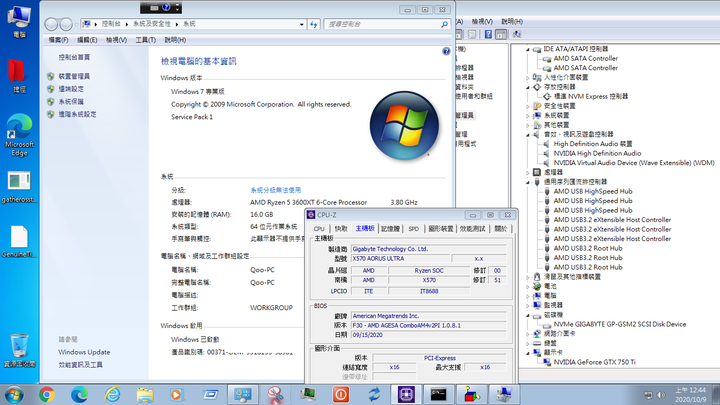Image resolution: width=720 pixels, height=405 pixels.
Task: Click the Windows Start orb
Action: point(14,394)
